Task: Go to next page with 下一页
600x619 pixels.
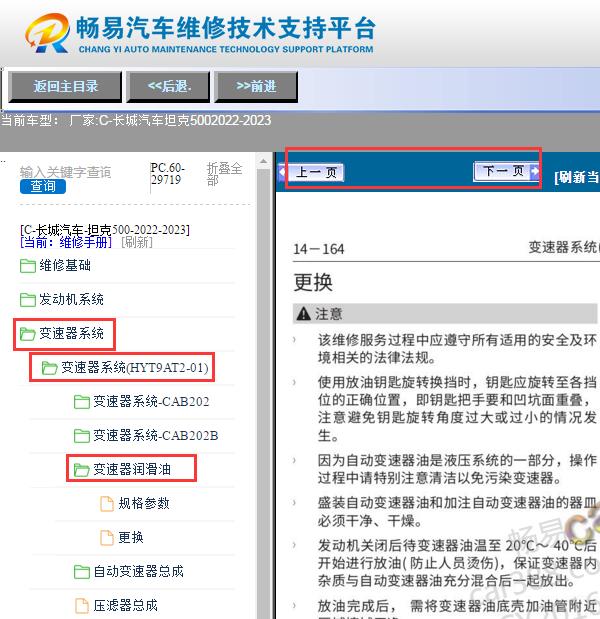Action: pyautogui.click(x=506, y=171)
